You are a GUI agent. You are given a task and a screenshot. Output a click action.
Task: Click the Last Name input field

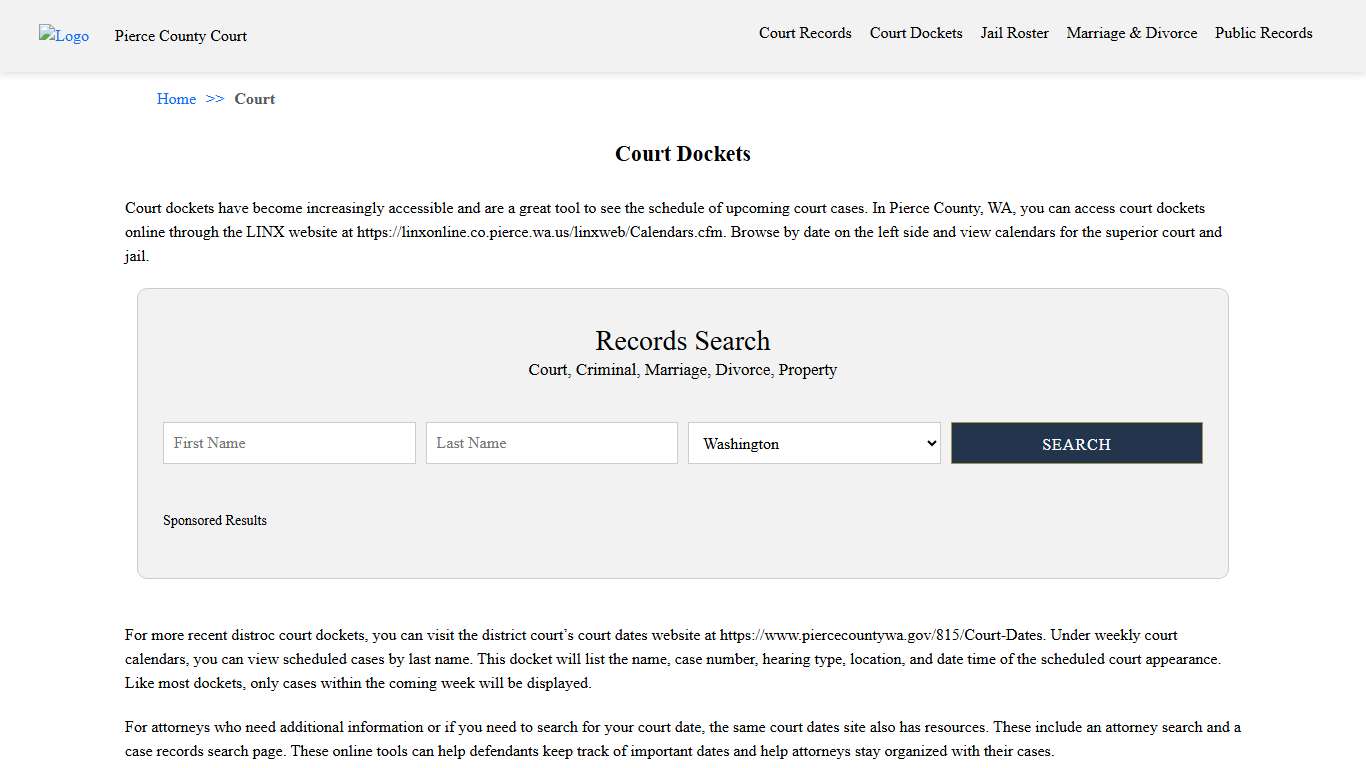point(551,443)
